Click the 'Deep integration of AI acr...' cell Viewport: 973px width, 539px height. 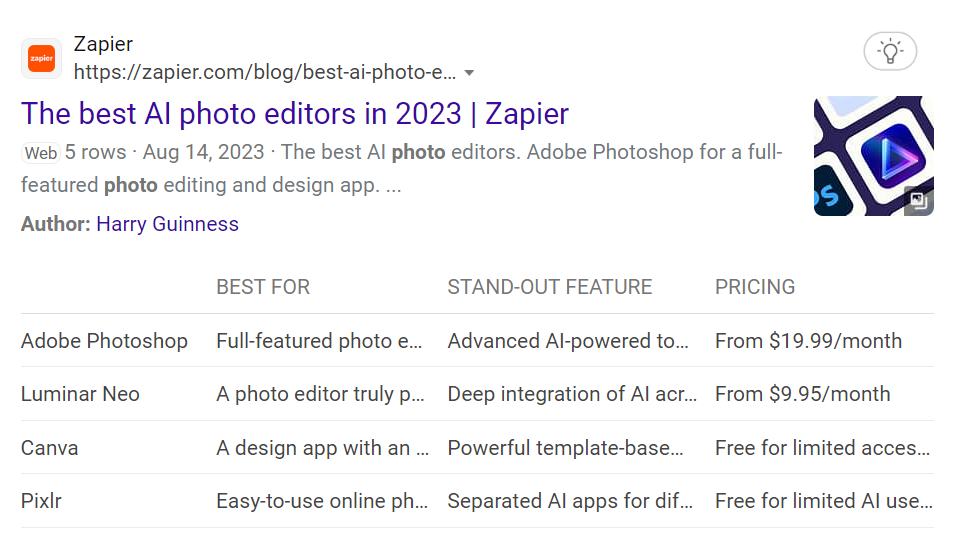pyautogui.click(x=572, y=394)
